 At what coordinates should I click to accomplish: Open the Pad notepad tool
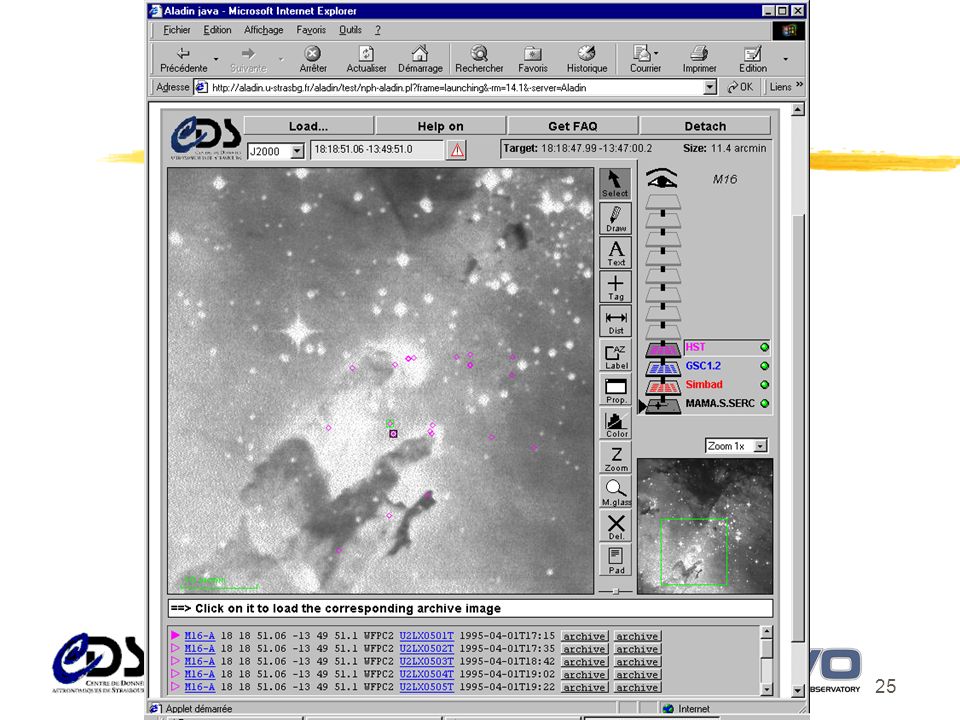pos(615,560)
